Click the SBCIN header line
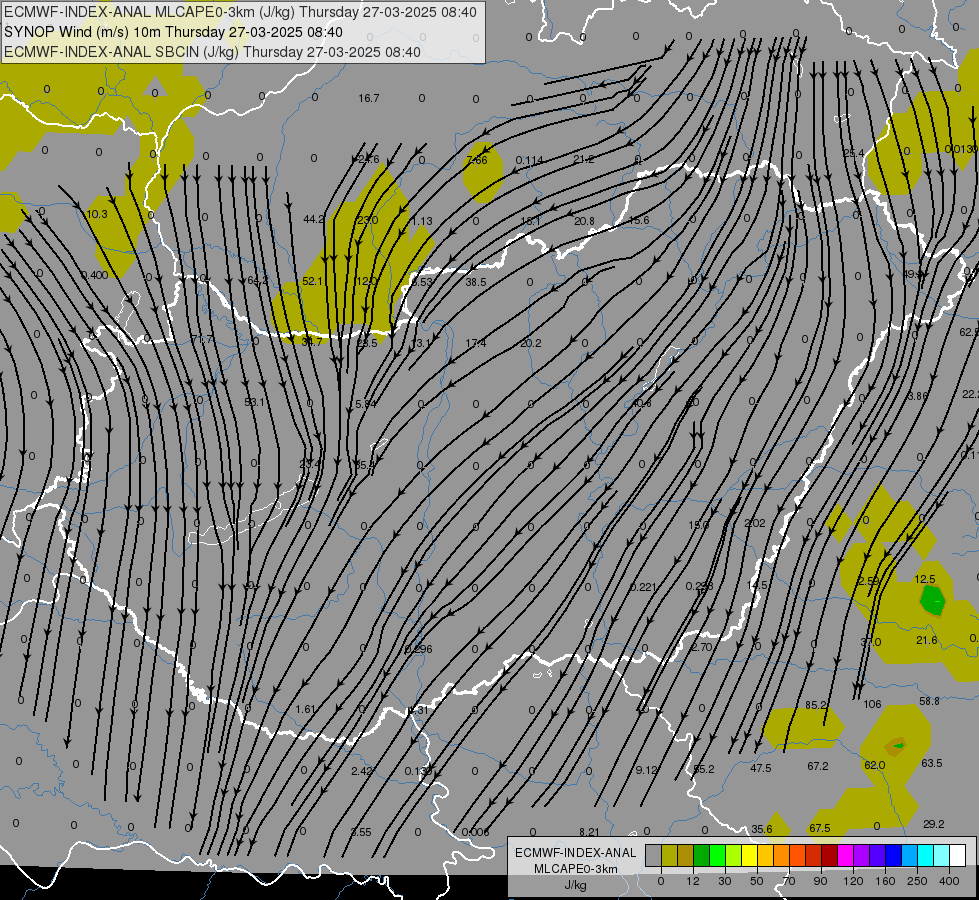This screenshot has width=979, height=900. 212,52
